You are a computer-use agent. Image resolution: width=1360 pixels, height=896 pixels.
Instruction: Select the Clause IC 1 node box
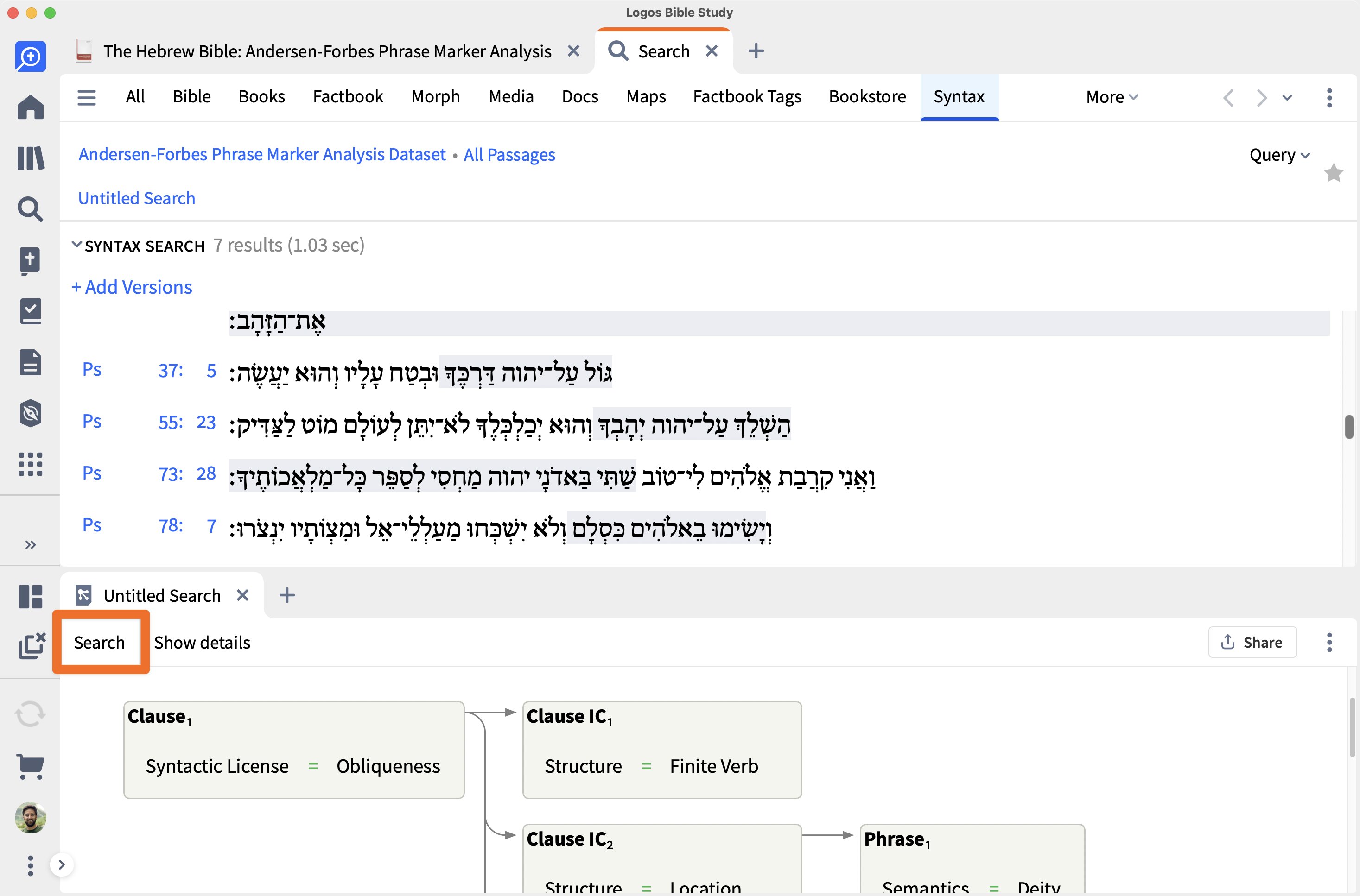pyautogui.click(x=662, y=750)
